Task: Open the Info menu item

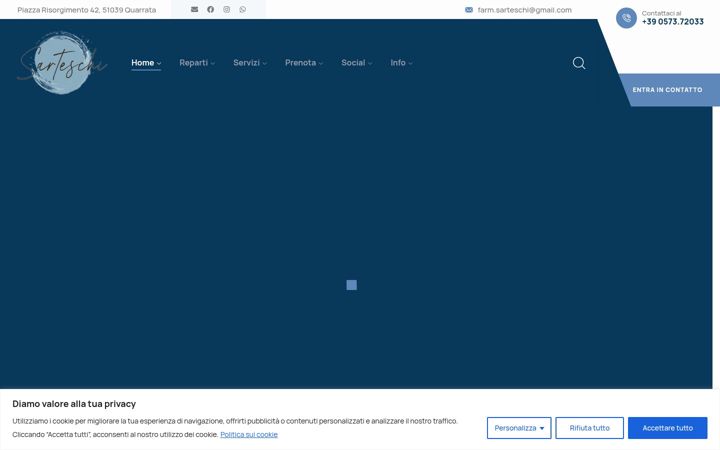Action: tap(401, 63)
